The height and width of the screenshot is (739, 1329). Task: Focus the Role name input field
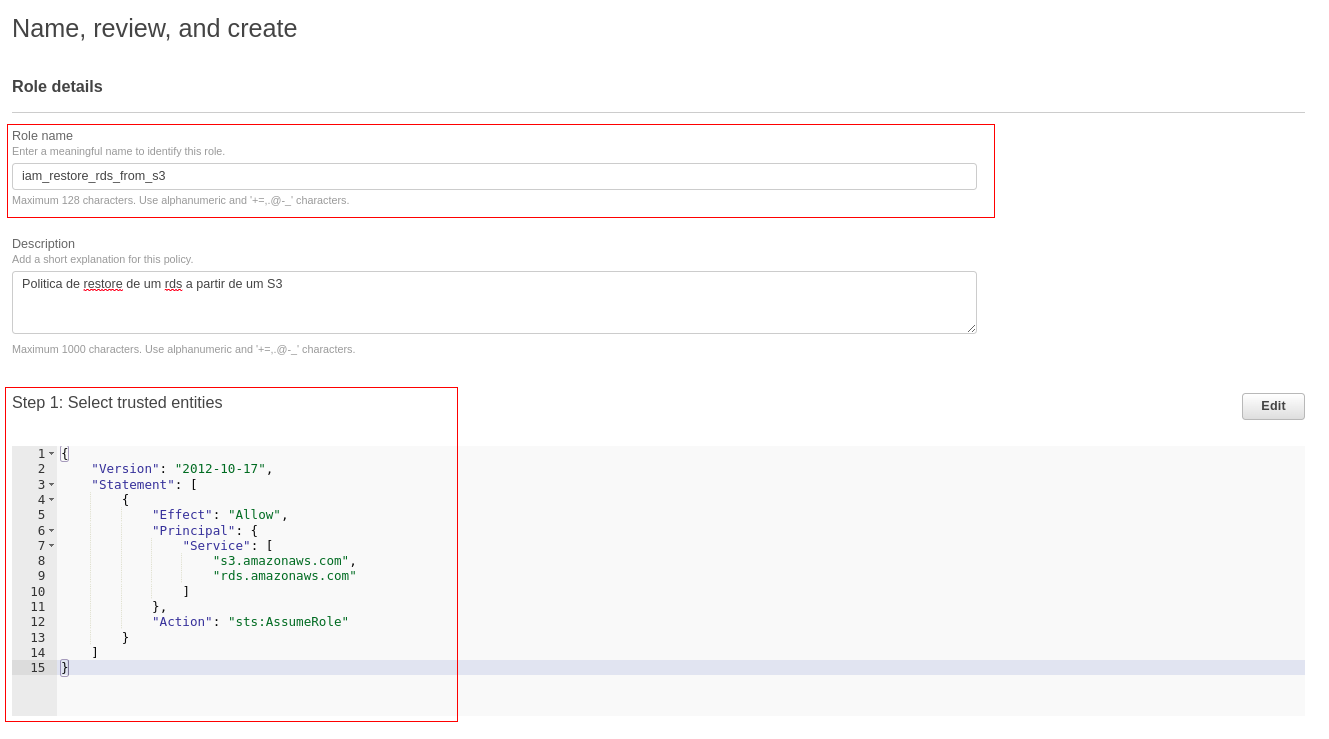coord(493,176)
